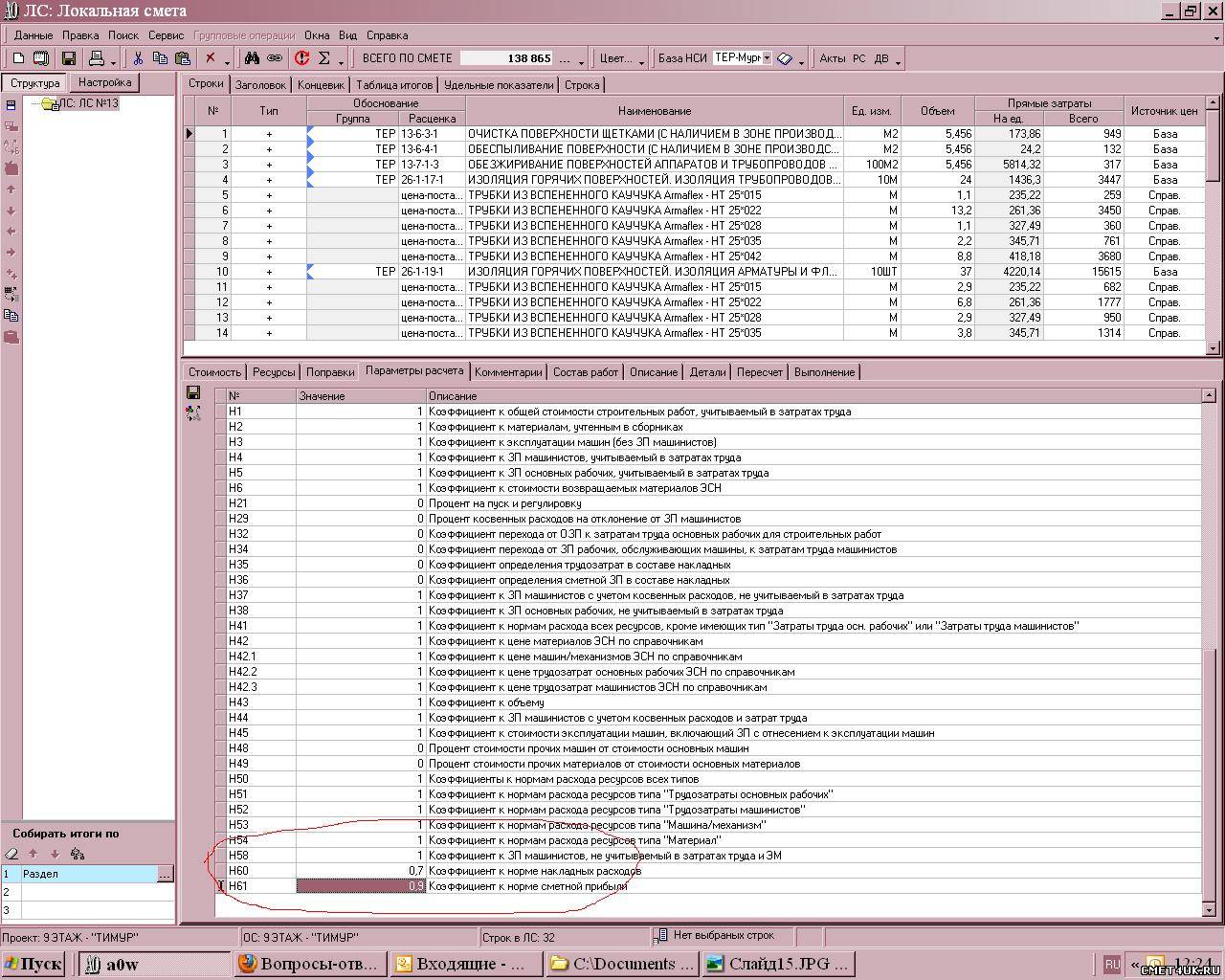Click the red recalculate icon
This screenshot has height=980, width=1225.
pos(301,58)
